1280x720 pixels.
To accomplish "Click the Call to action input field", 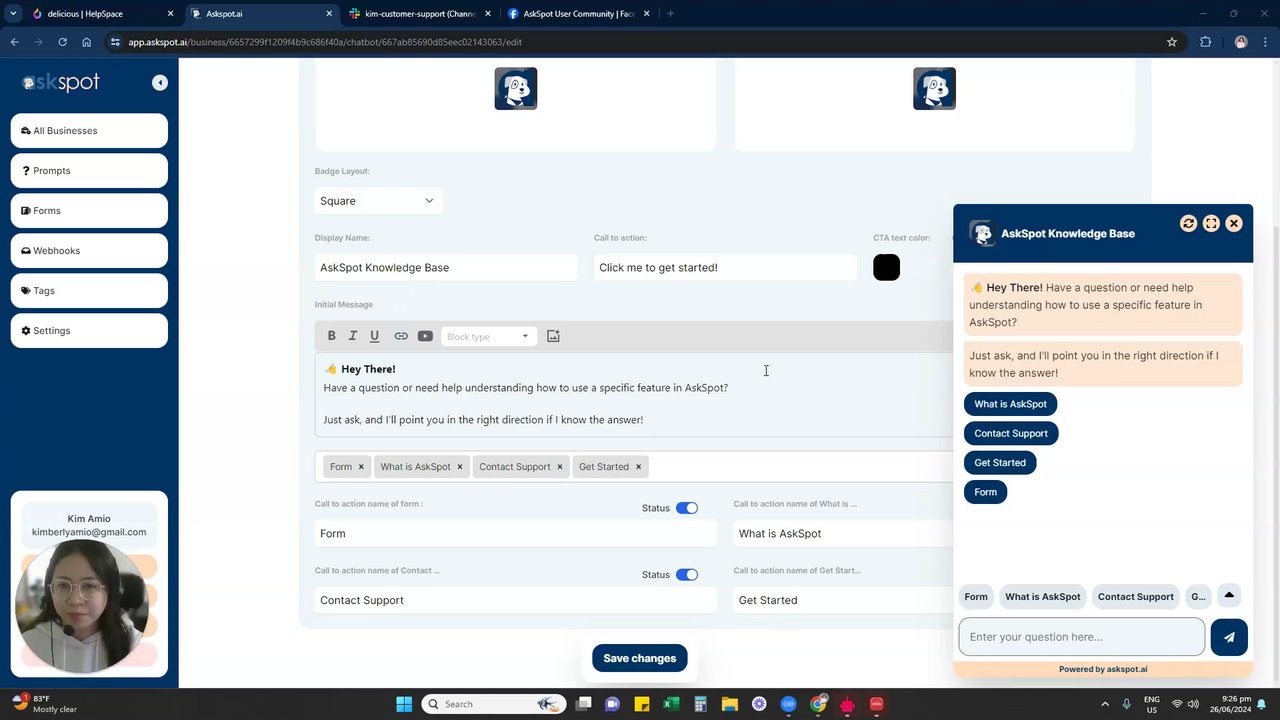I will coord(725,267).
